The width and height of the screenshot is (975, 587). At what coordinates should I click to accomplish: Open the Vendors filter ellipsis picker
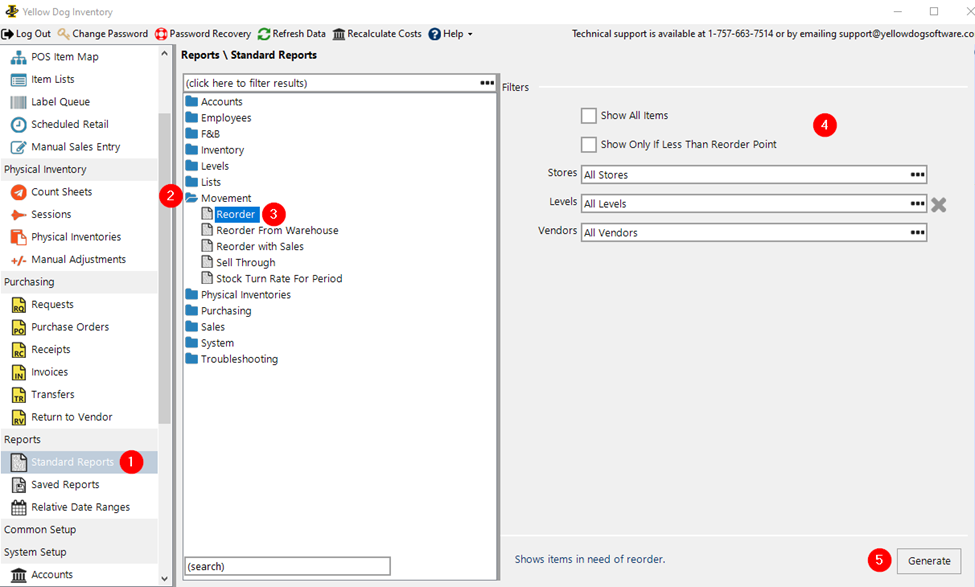click(x=917, y=233)
